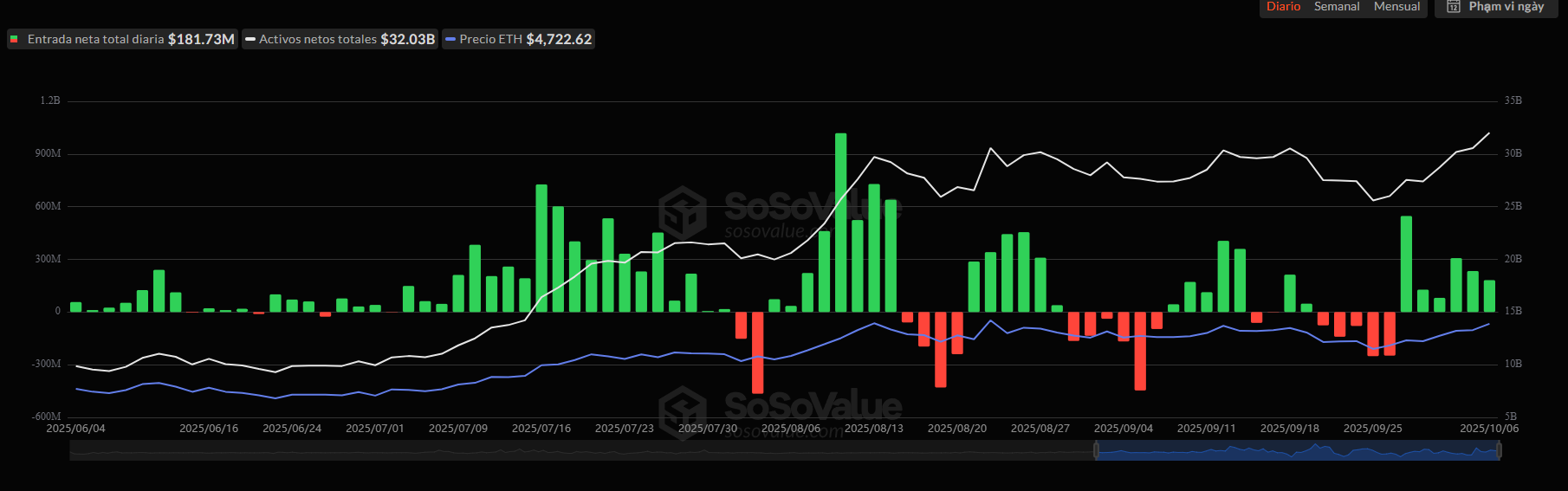Click the 20B right axis label

coord(1513,259)
